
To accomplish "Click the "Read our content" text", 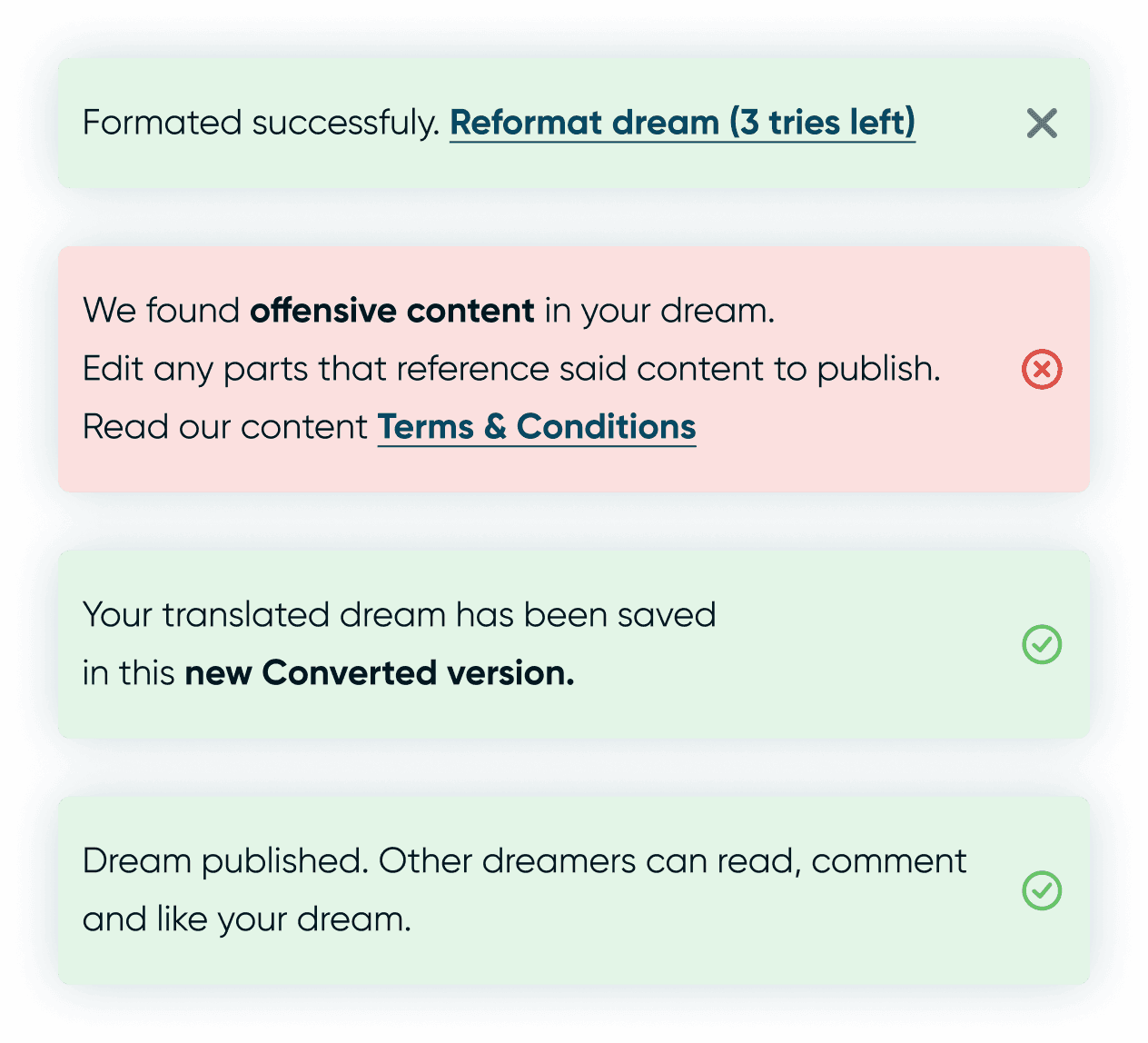I will [224, 427].
